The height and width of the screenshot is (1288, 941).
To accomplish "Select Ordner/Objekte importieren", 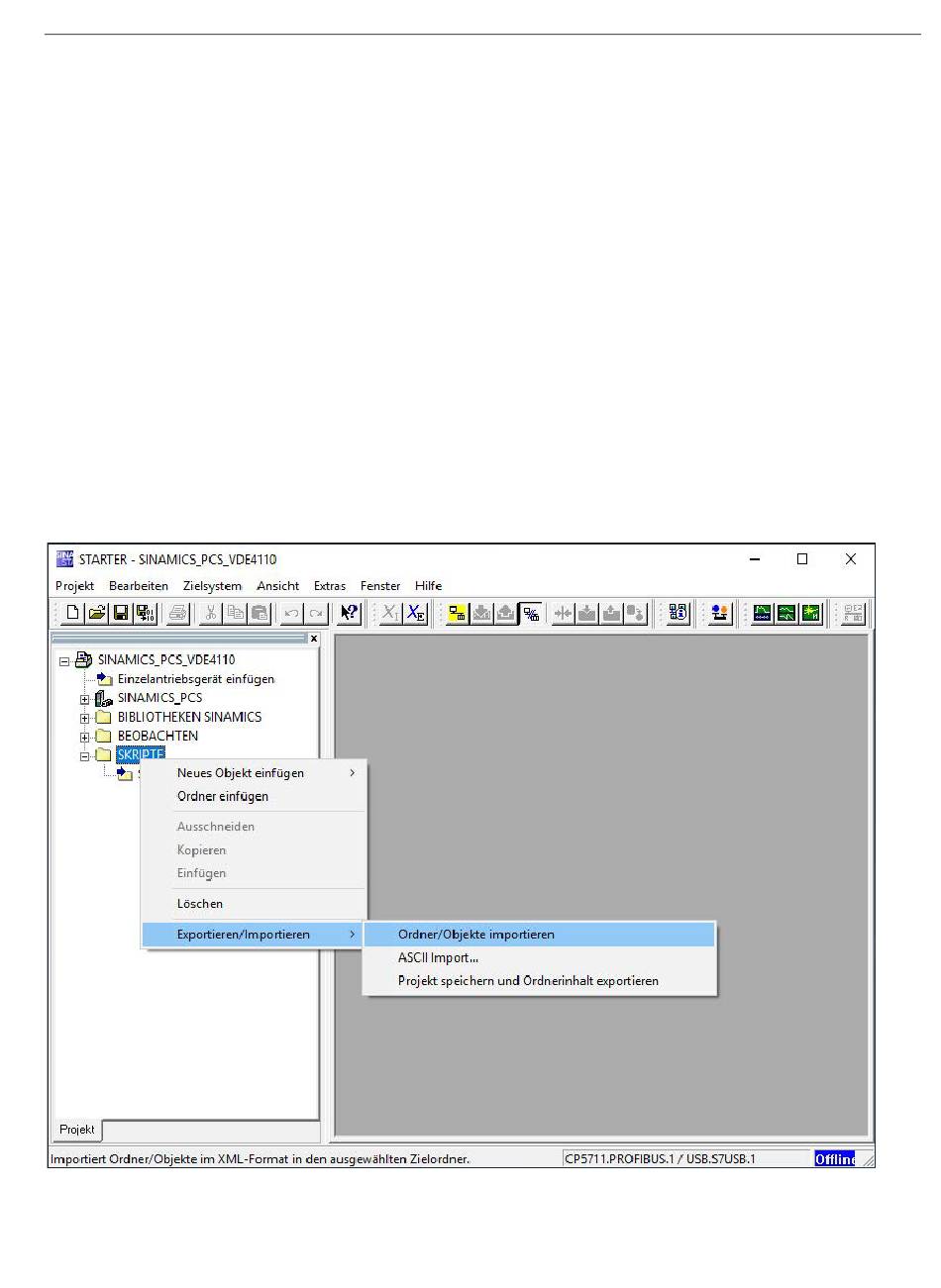I will (539, 935).
